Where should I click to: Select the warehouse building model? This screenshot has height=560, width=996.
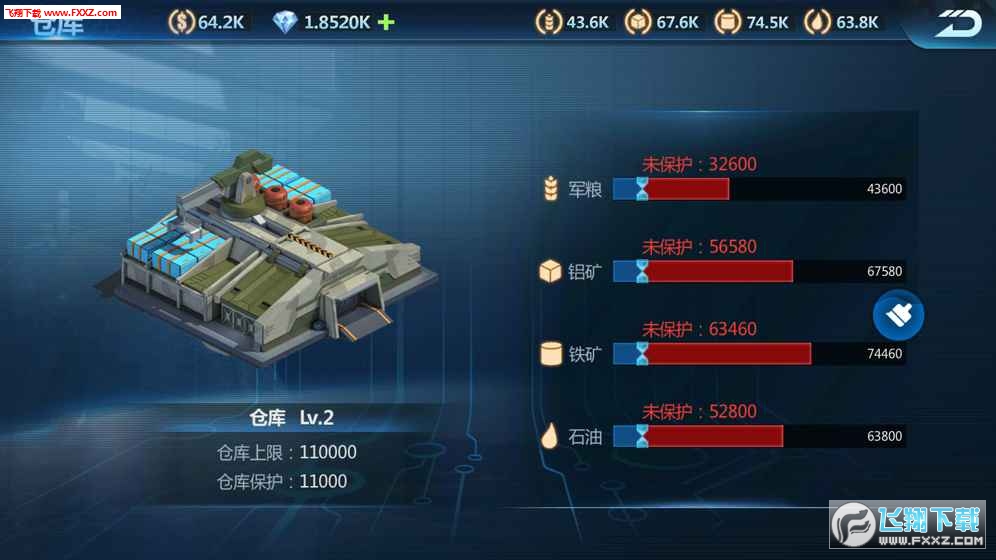267,257
